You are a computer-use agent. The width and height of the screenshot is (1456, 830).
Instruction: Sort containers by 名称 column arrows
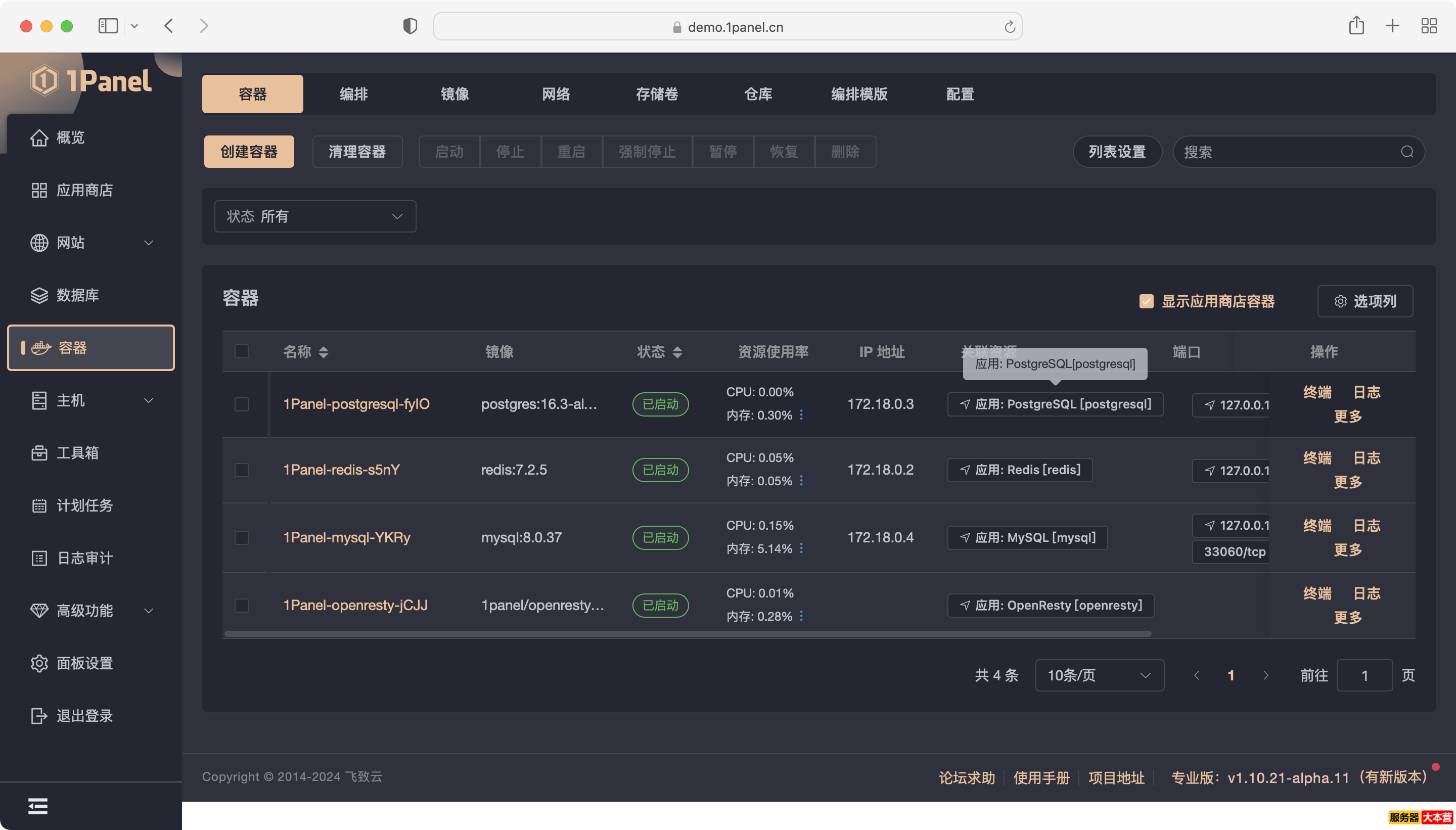[x=323, y=352]
